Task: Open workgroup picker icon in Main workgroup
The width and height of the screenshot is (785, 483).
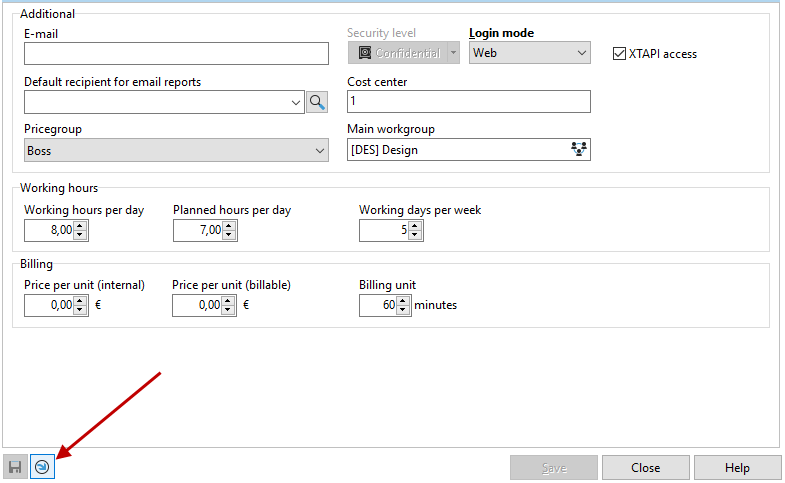Action: click(x=578, y=150)
